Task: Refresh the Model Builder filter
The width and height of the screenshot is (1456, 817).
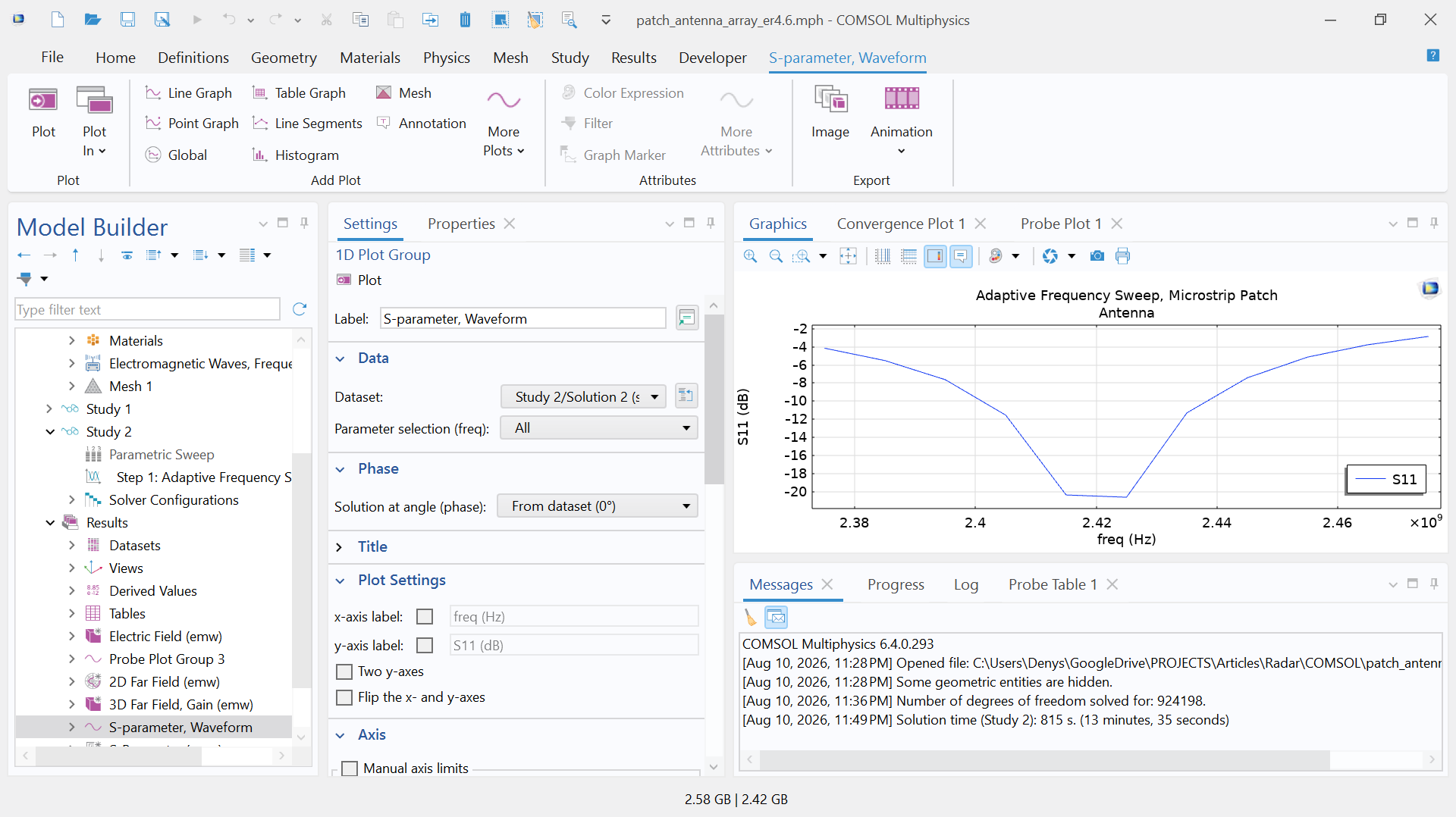Action: click(300, 309)
